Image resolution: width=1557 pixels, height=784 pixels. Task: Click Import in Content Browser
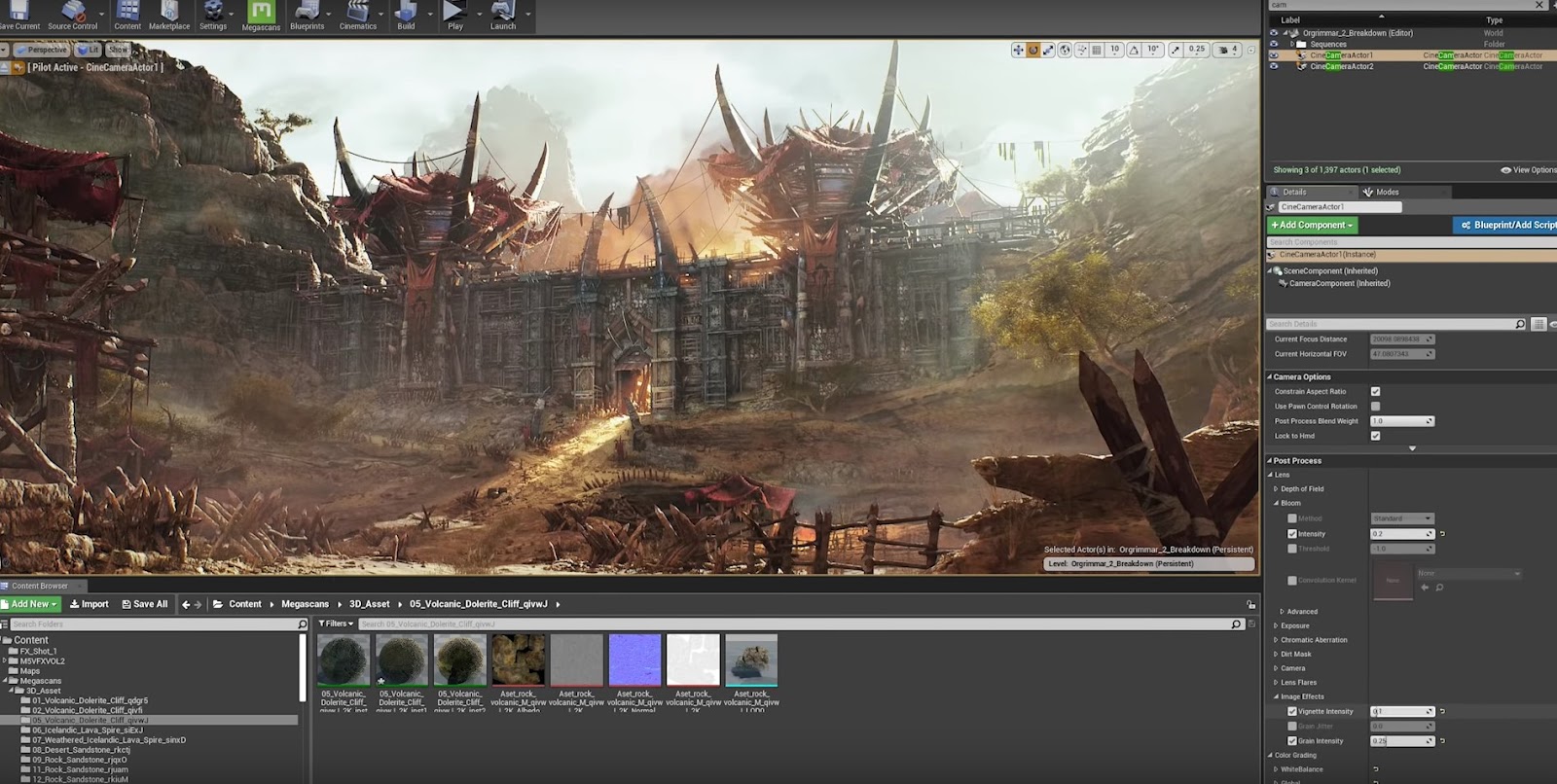pyautogui.click(x=90, y=604)
